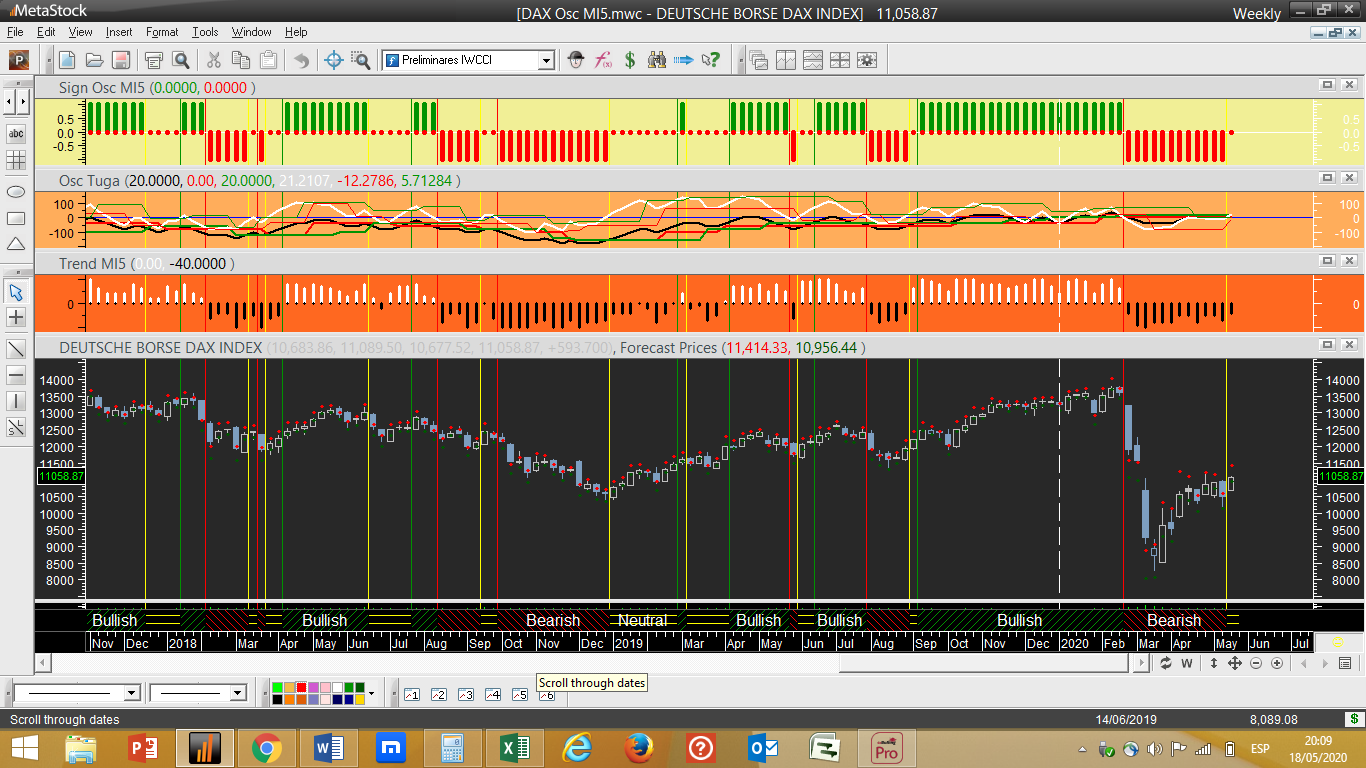Screen dimensions: 1366x768
Task: Open the Tools menu
Action: point(205,32)
